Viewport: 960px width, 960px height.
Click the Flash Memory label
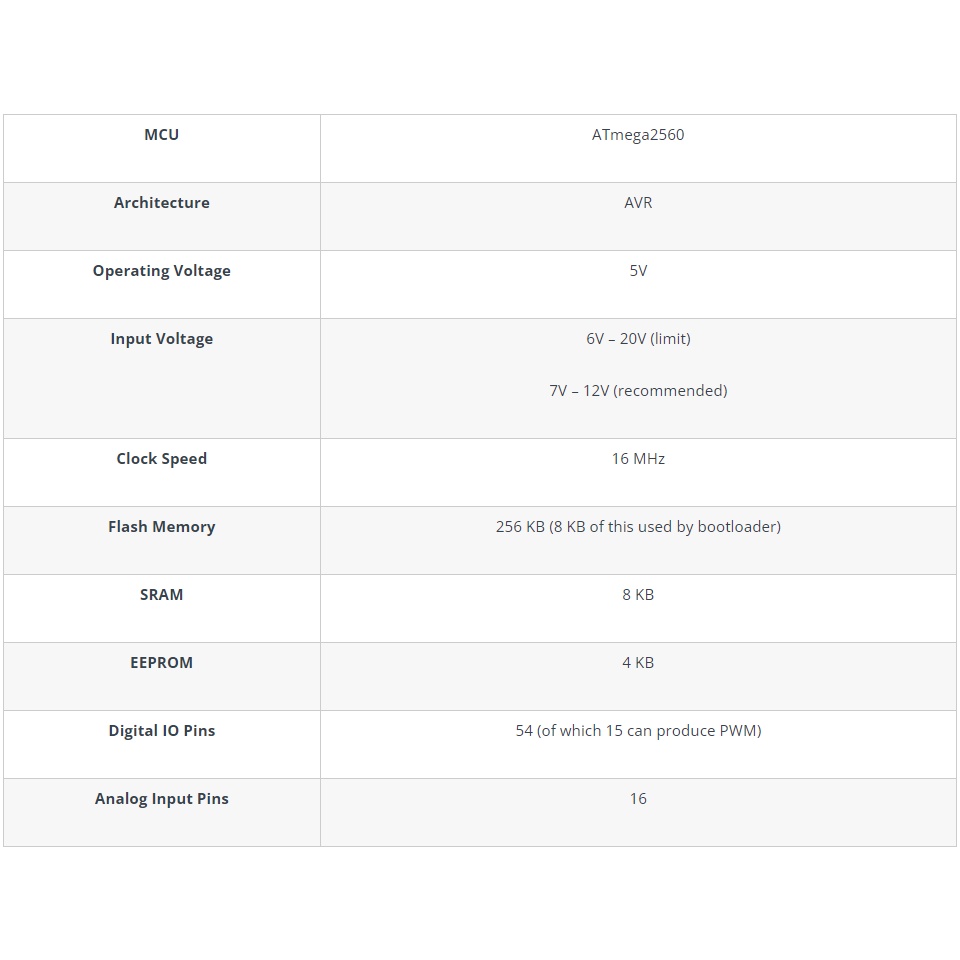(x=161, y=527)
